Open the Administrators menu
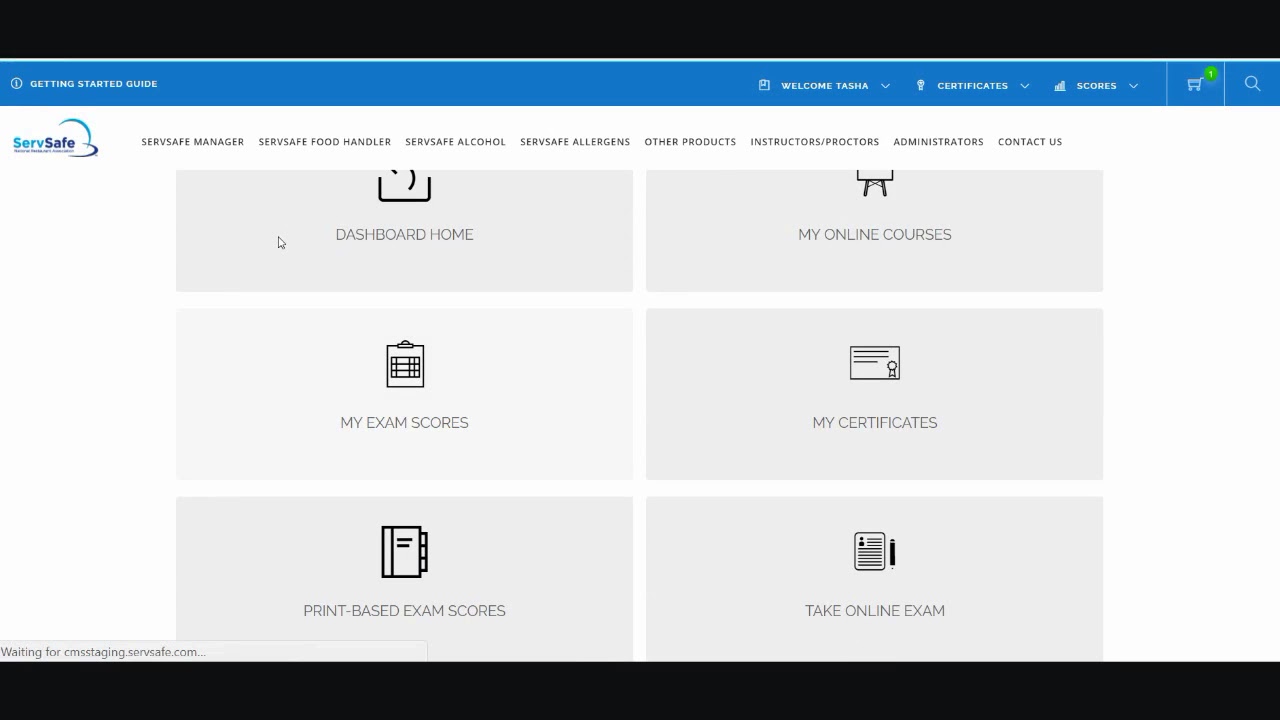 938,142
